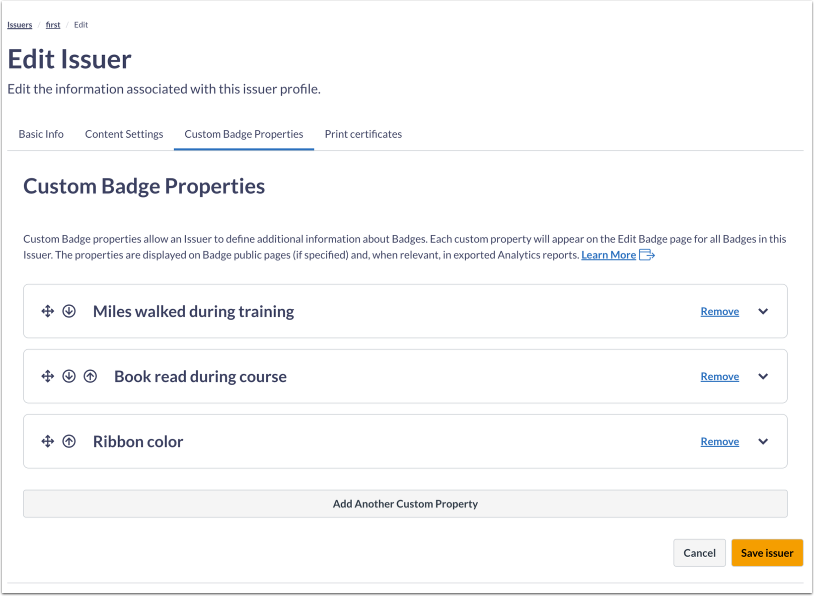Image resolution: width=814 pixels, height=596 pixels.
Task: Cancel editing the issuer
Action: click(x=699, y=552)
